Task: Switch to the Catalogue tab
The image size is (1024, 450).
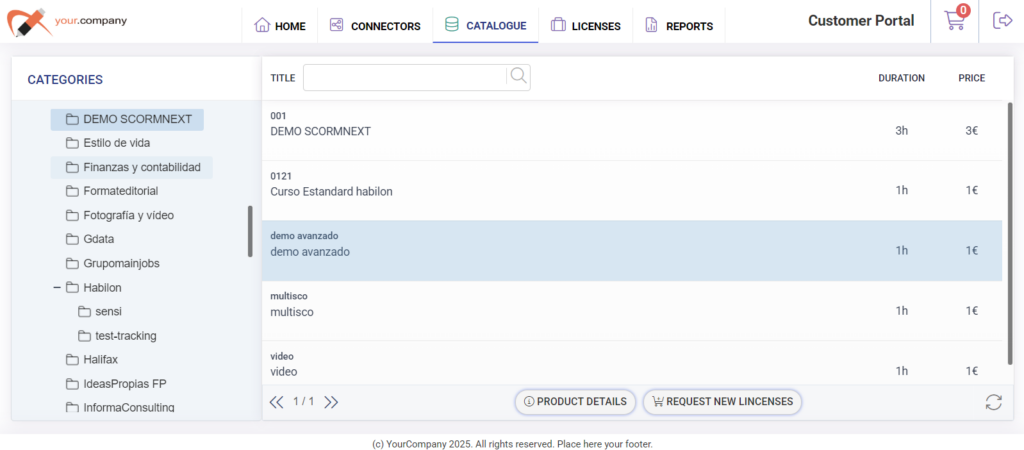Action: point(485,26)
